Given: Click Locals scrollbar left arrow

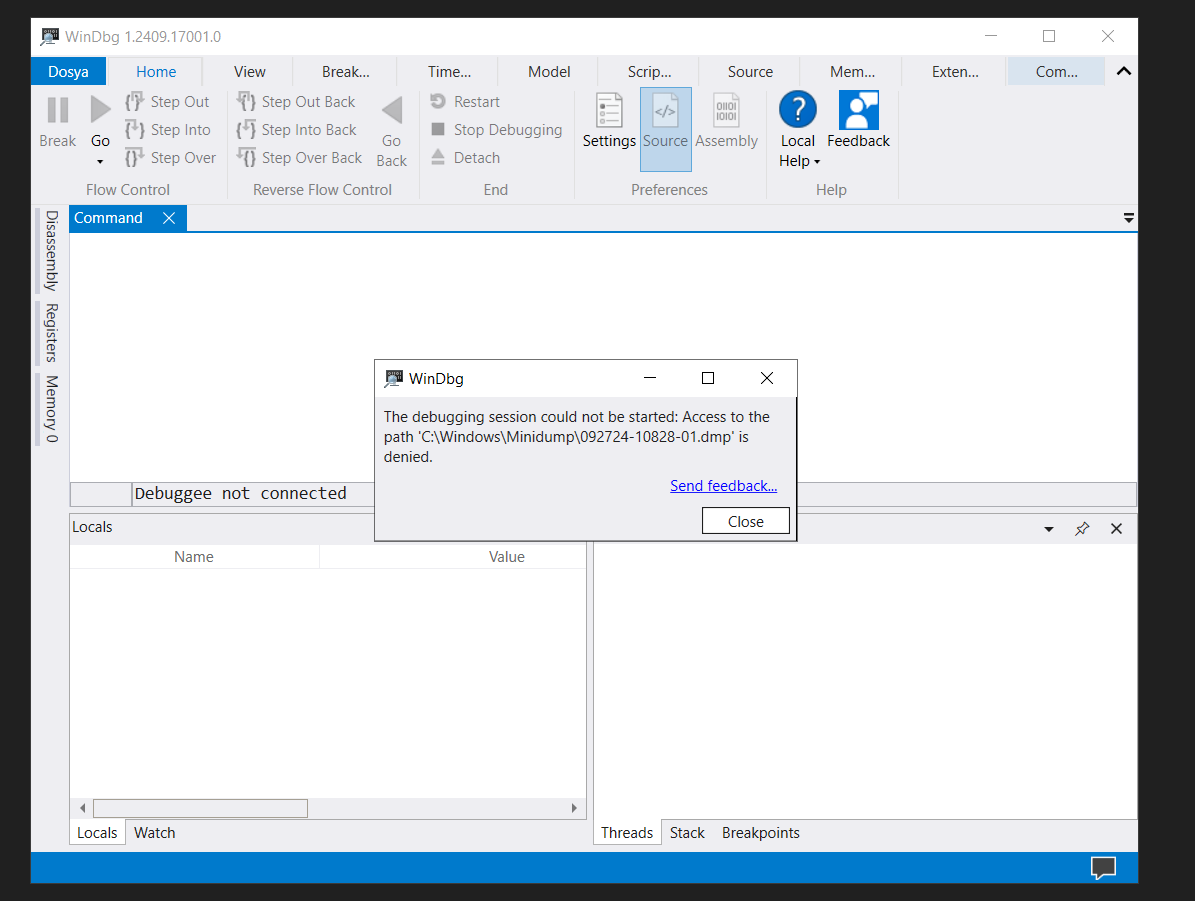Looking at the screenshot, I should point(82,808).
